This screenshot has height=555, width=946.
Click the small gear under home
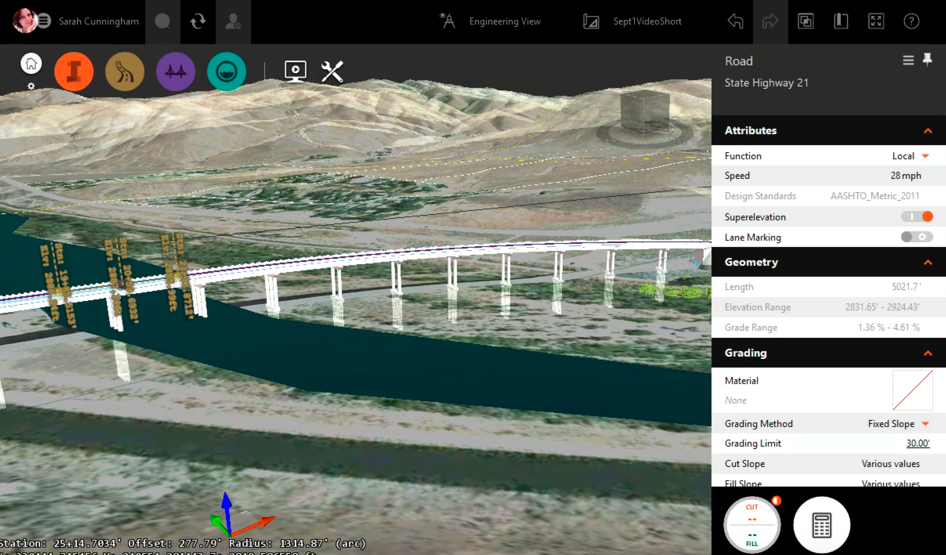[x=31, y=86]
